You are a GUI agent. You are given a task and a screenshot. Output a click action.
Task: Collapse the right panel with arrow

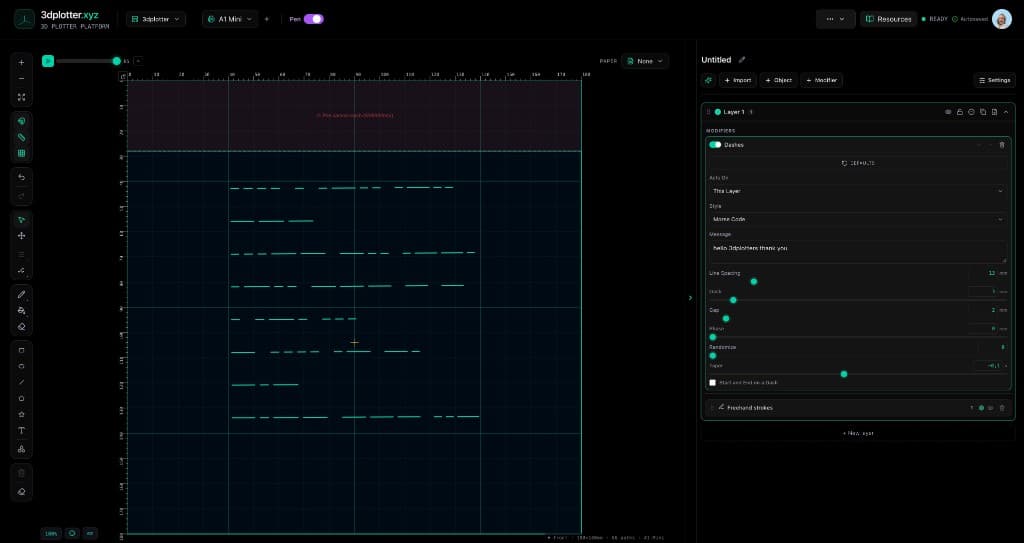click(690, 298)
